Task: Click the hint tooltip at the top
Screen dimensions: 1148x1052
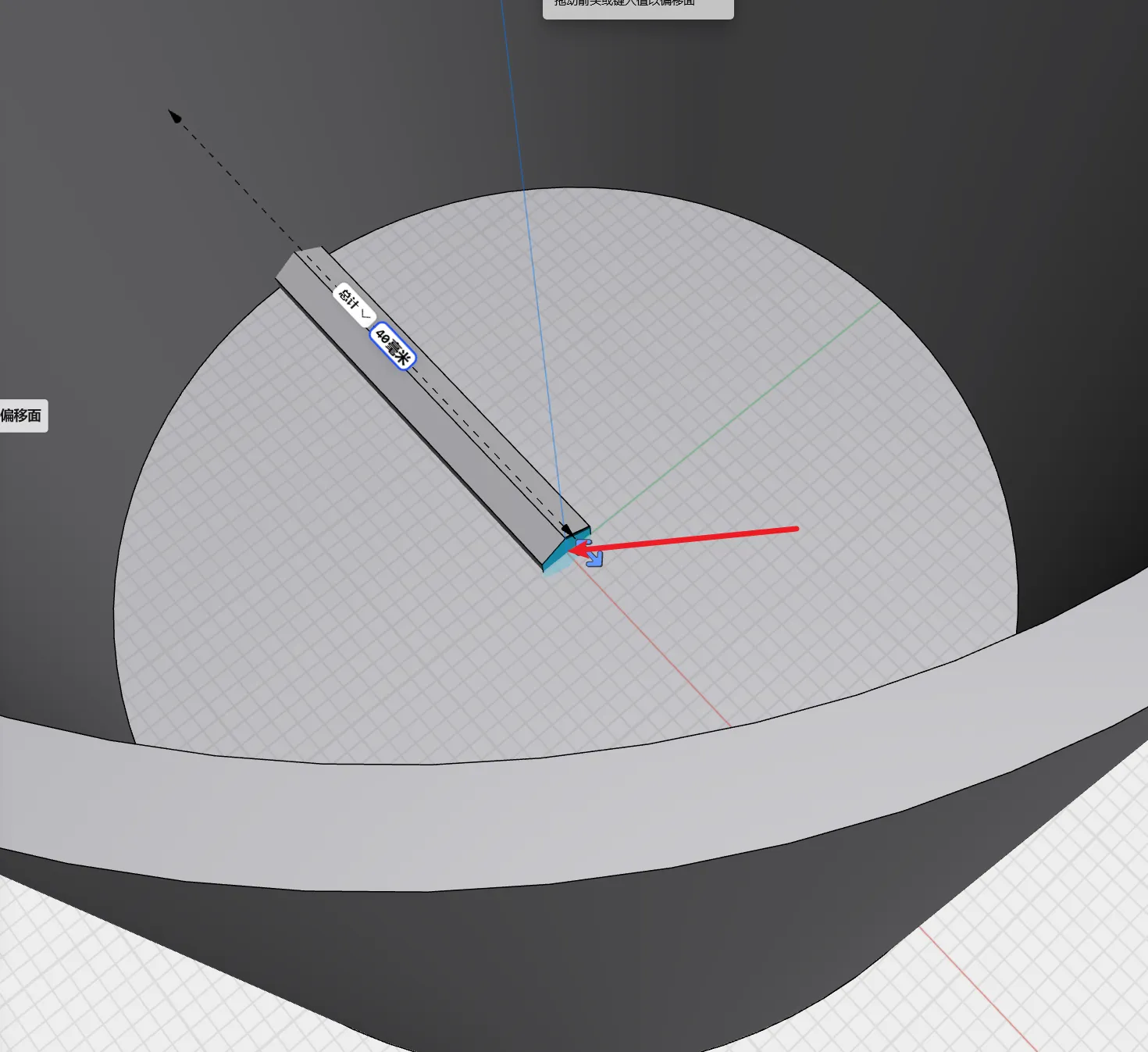Action: point(638,6)
